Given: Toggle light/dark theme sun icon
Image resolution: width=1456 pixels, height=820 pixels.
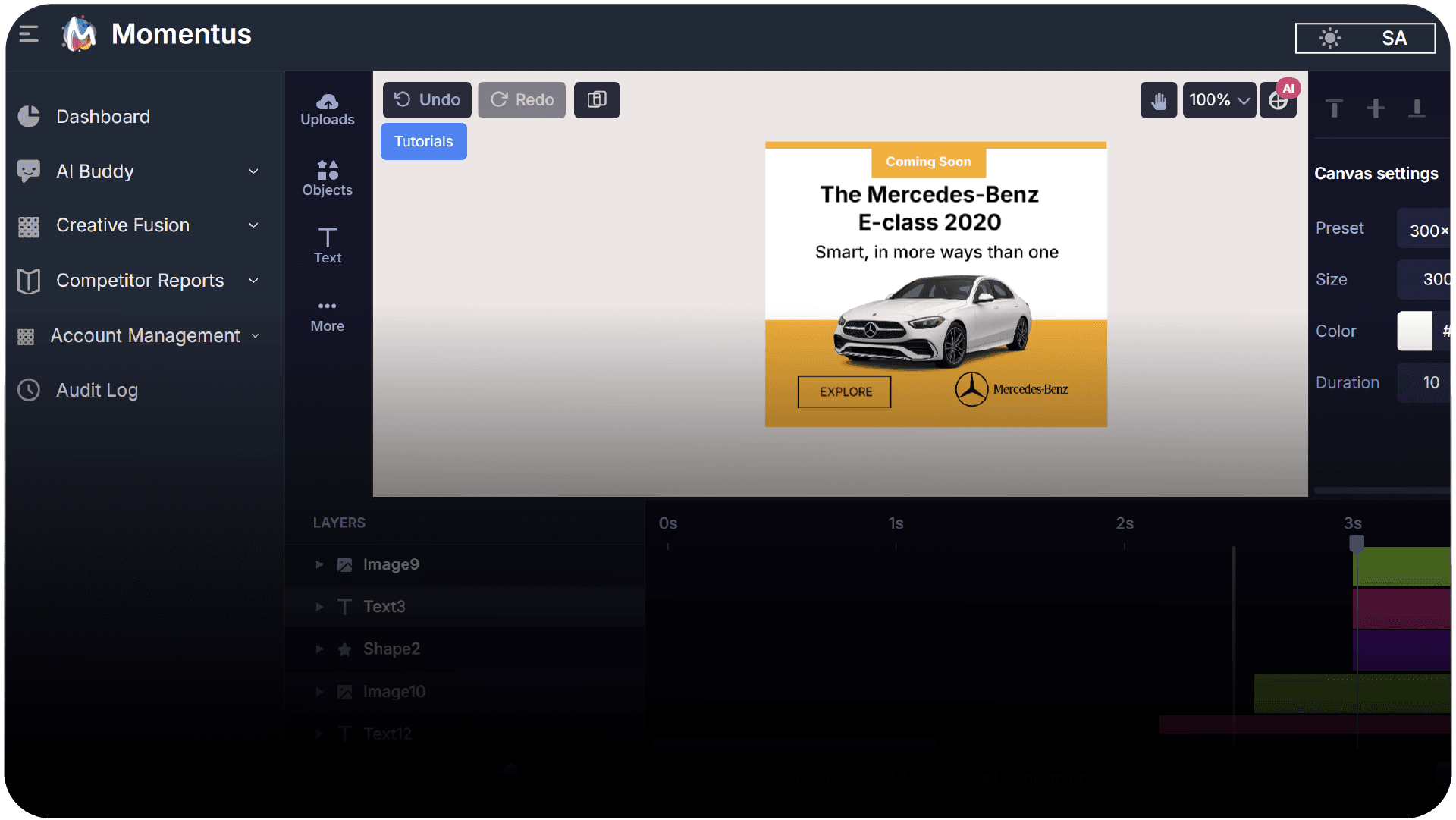Looking at the screenshot, I should tap(1329, 38).
